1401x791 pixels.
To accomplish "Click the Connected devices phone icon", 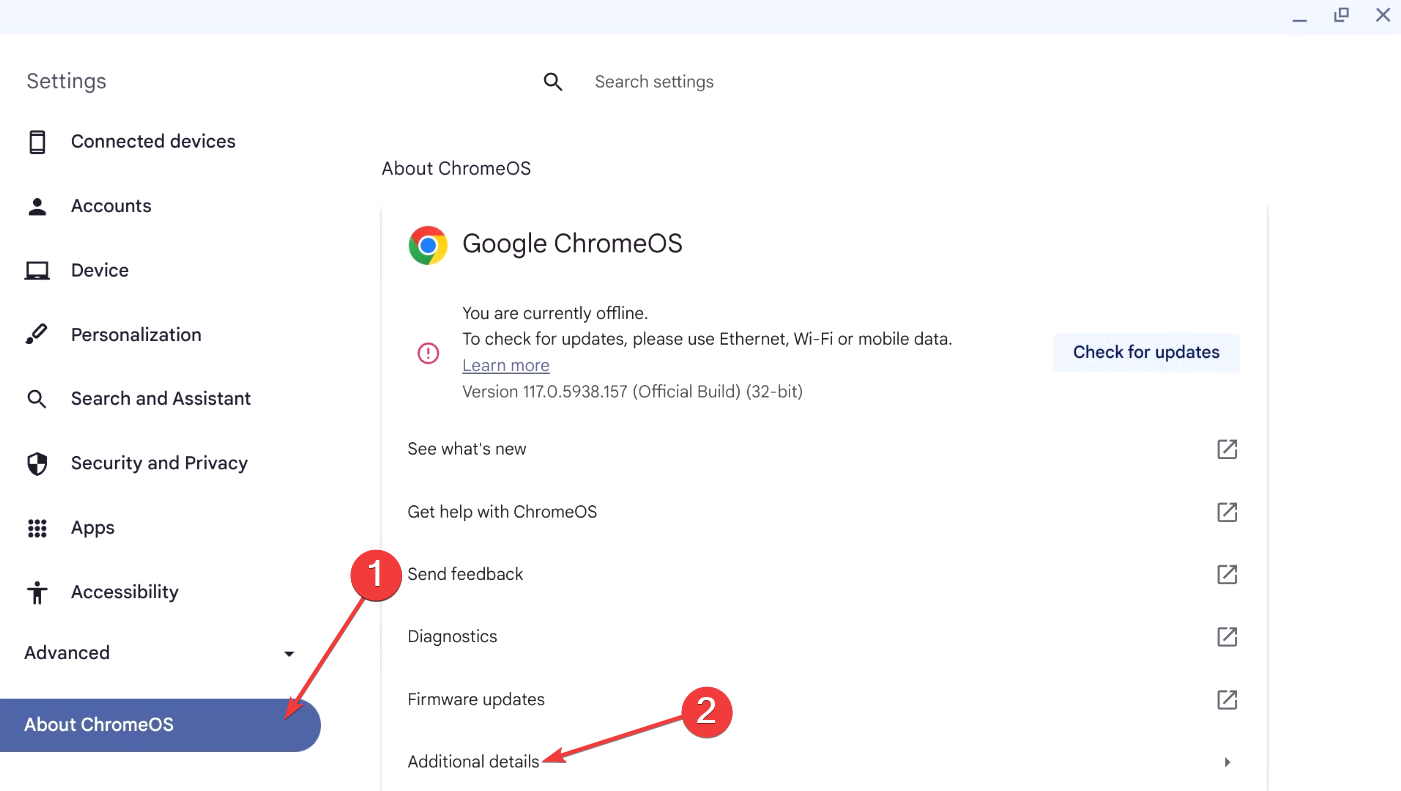I will click(37, 142).
